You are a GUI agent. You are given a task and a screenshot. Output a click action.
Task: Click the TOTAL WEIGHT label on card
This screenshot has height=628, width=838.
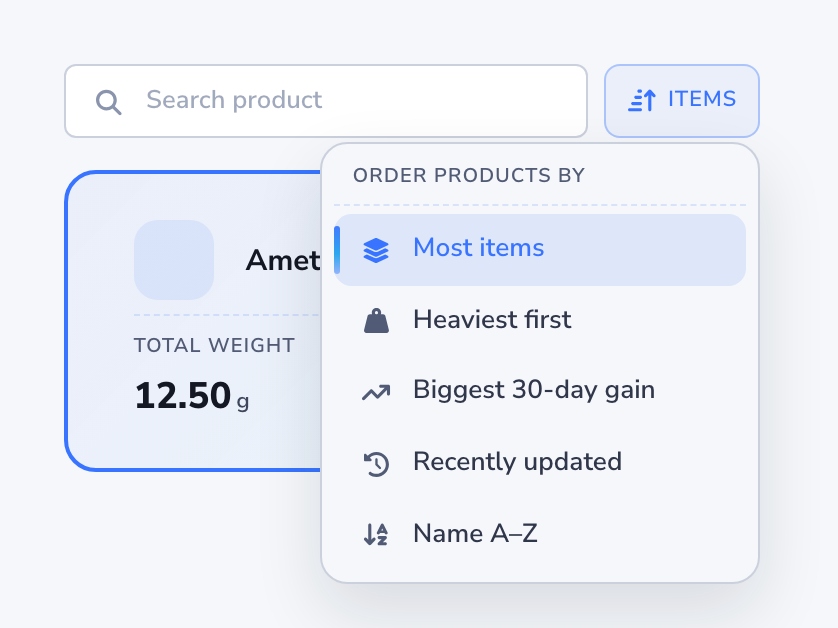coord(214,345)
